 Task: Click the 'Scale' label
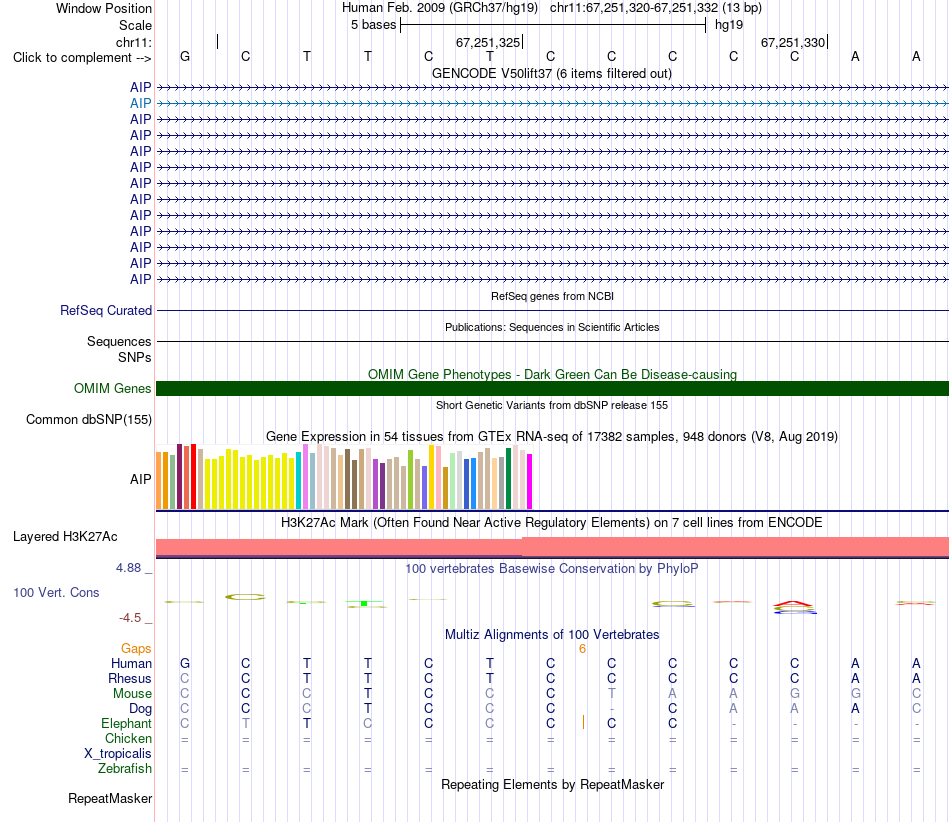click(x=135, y=25)
